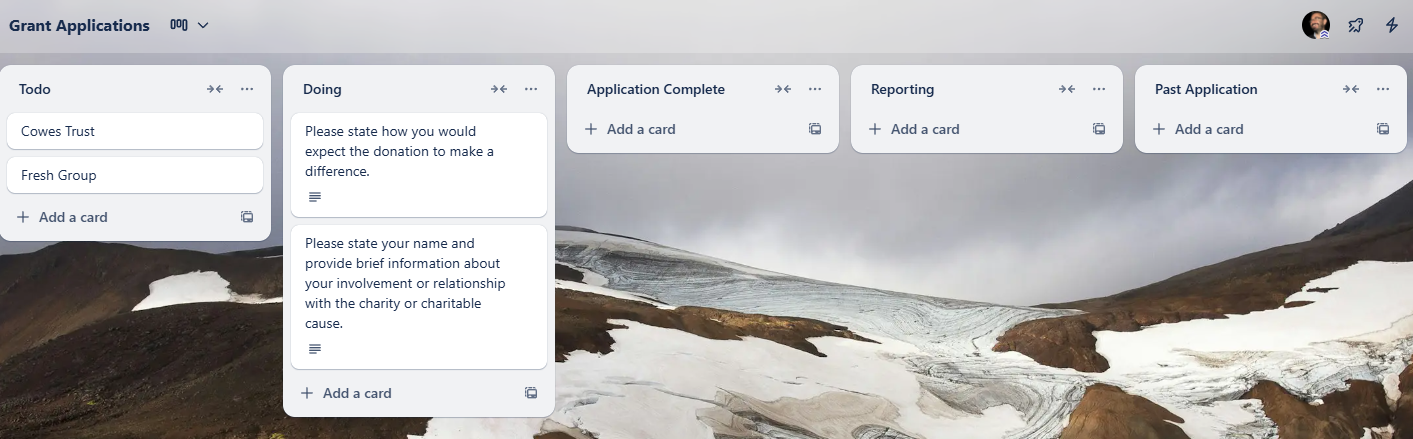Click the Past Application list title
Image resolution: width=1413 pixels, height=439 pixels.
(1206, 89)
